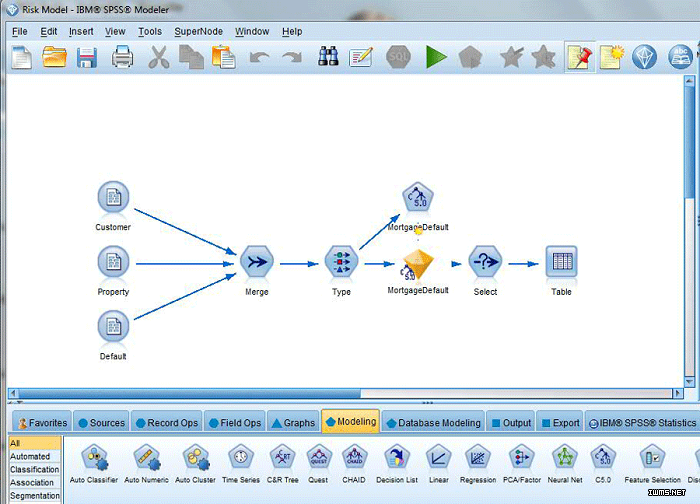The height and width of the screenshot is (504, 700).
Task: Click the Undo arrow icon
Action: pos(259,57)
